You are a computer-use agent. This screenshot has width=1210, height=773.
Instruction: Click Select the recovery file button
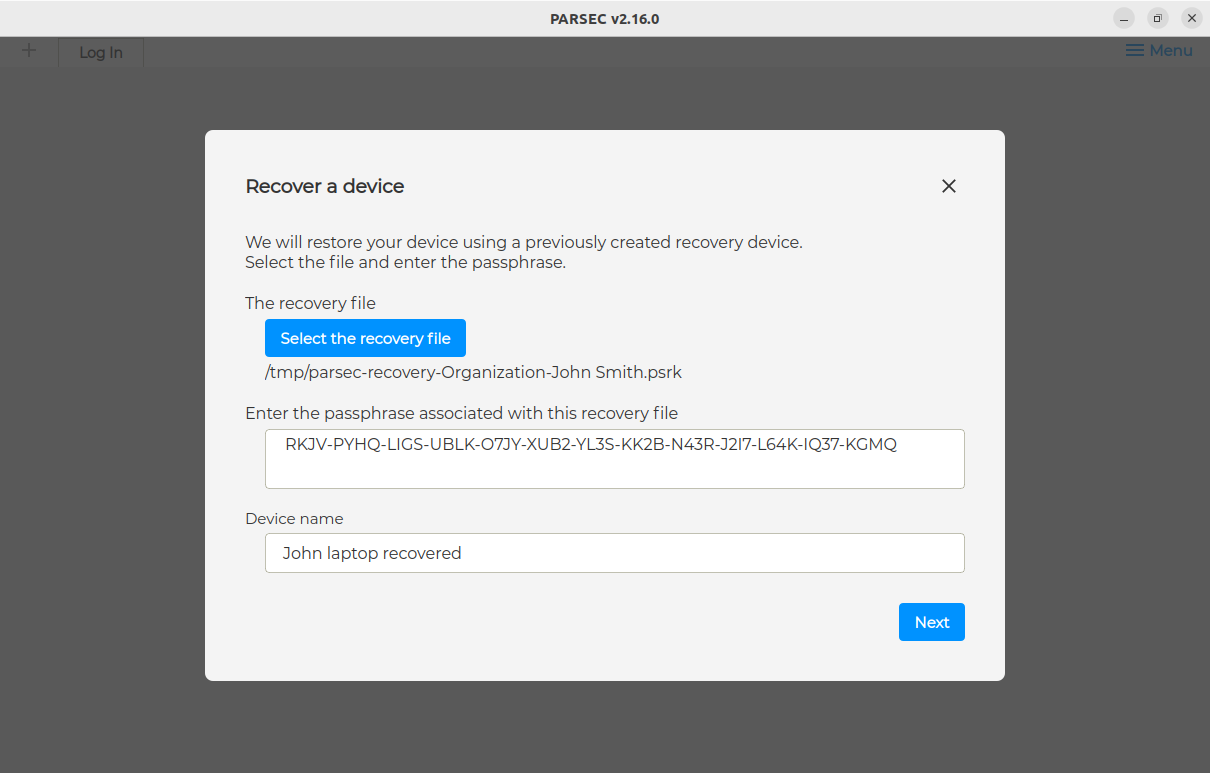(x=365, y=338)
